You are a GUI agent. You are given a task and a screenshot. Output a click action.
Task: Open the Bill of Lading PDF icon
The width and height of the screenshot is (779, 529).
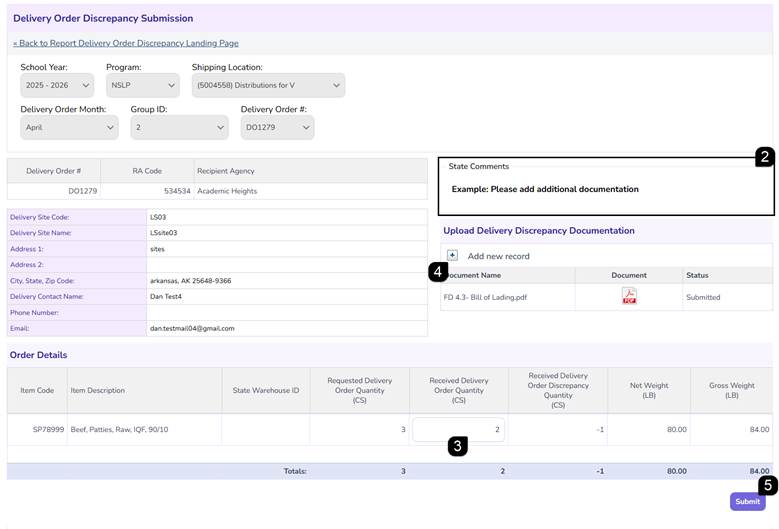(x=629, y=296)
